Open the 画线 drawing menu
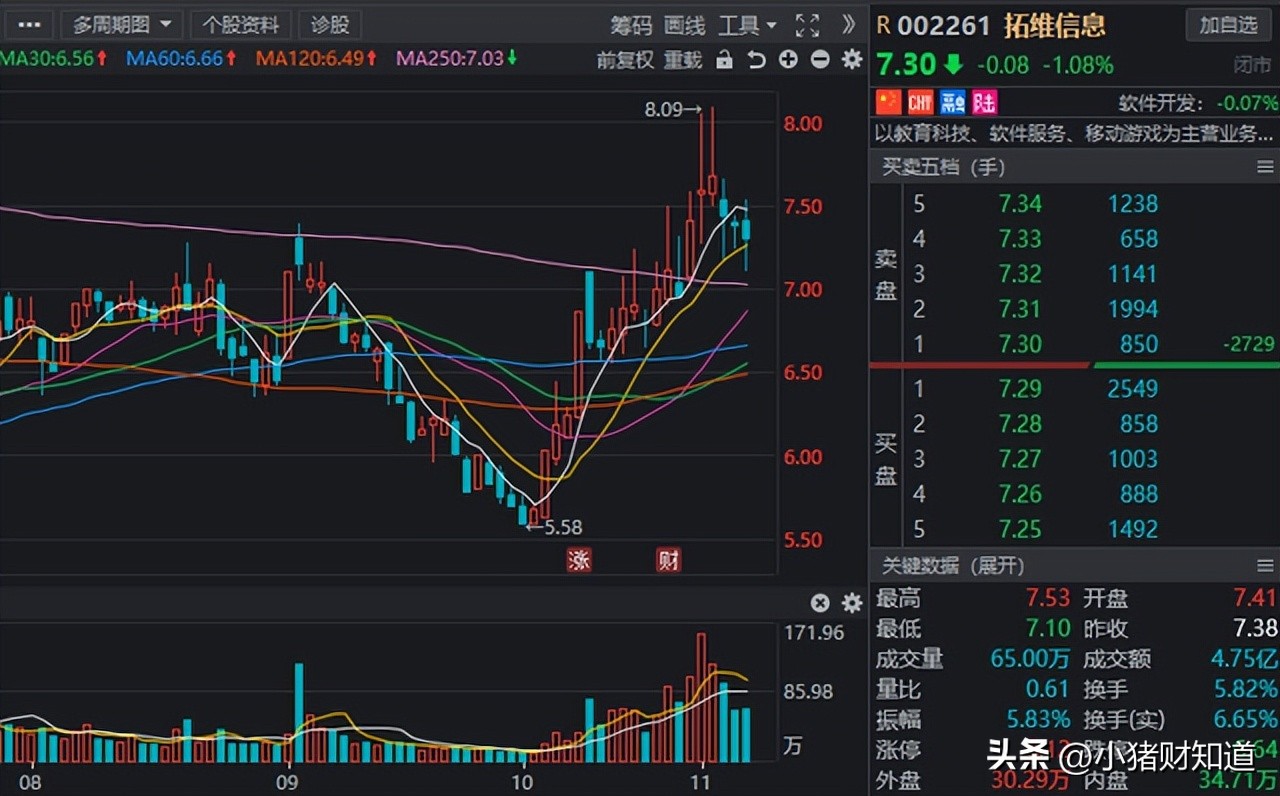Screen dimensions: 1280x796 click(x=684, y=25)
